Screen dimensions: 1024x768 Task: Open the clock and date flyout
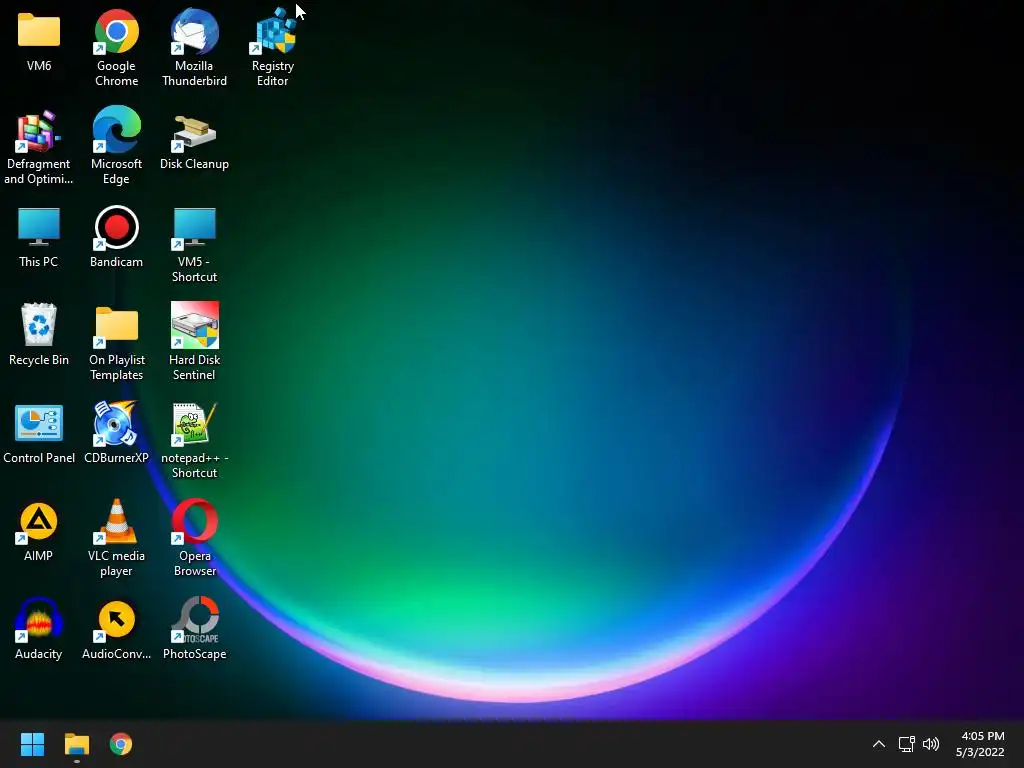tap(981, 744)
